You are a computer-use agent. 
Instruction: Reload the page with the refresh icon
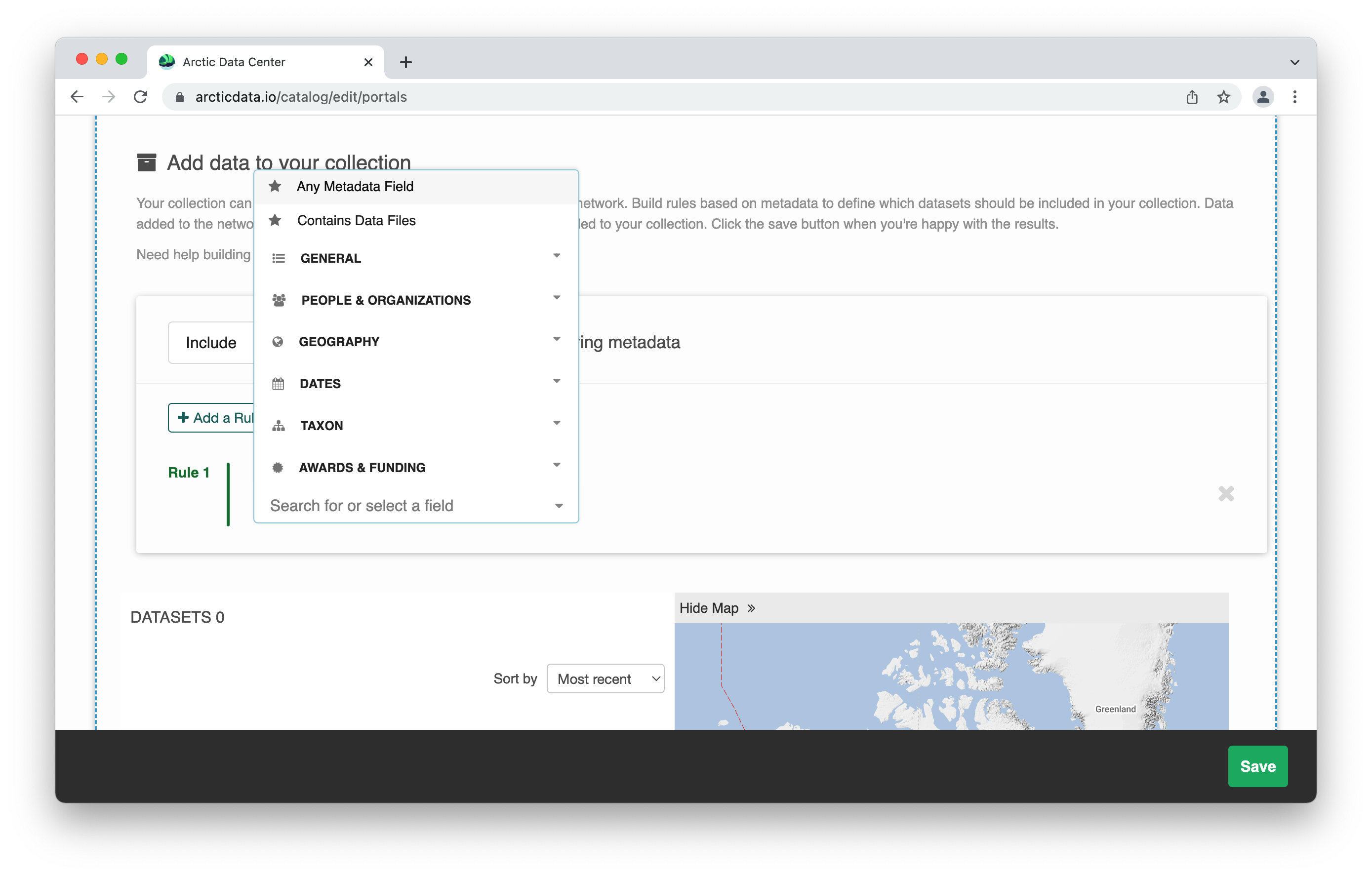click(x=141, y=97)
